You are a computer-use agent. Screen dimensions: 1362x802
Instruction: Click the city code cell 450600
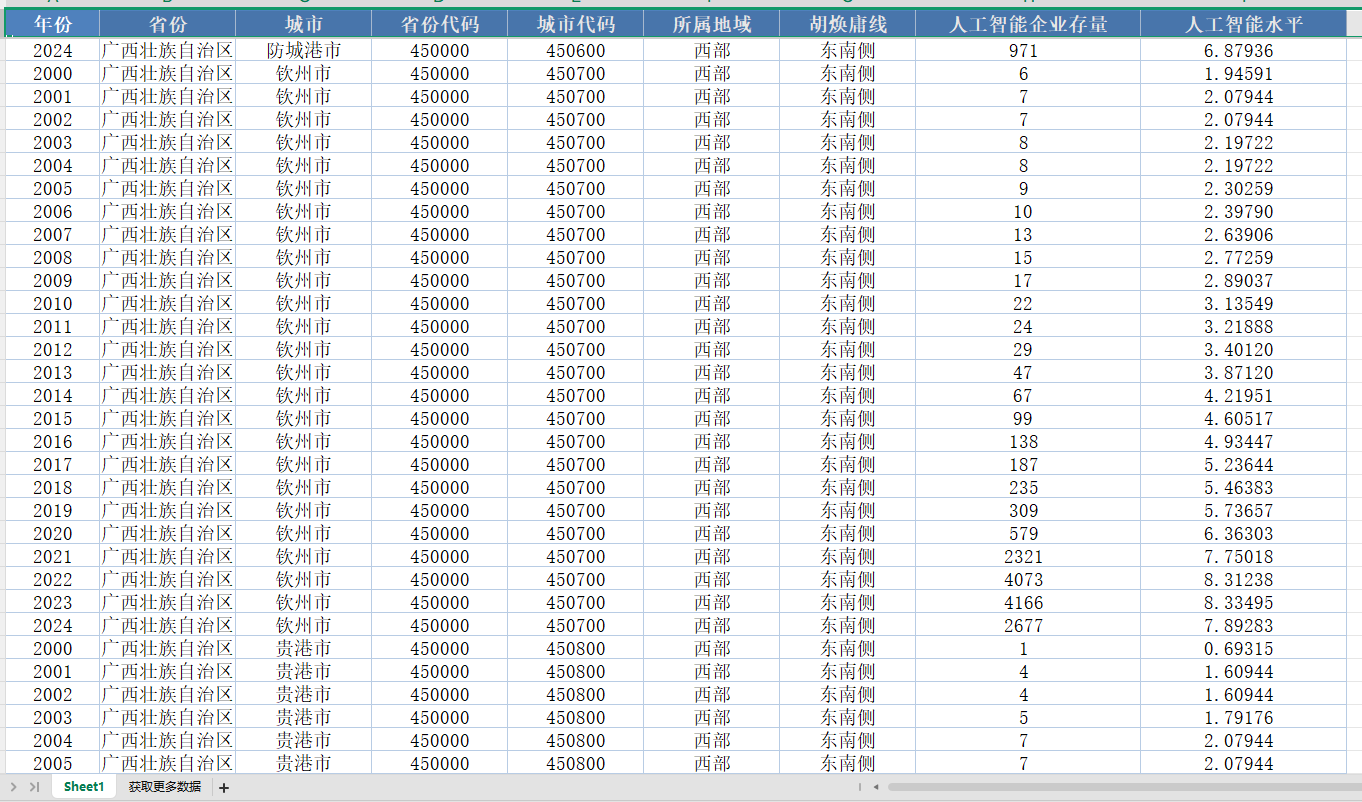(575, 50)
